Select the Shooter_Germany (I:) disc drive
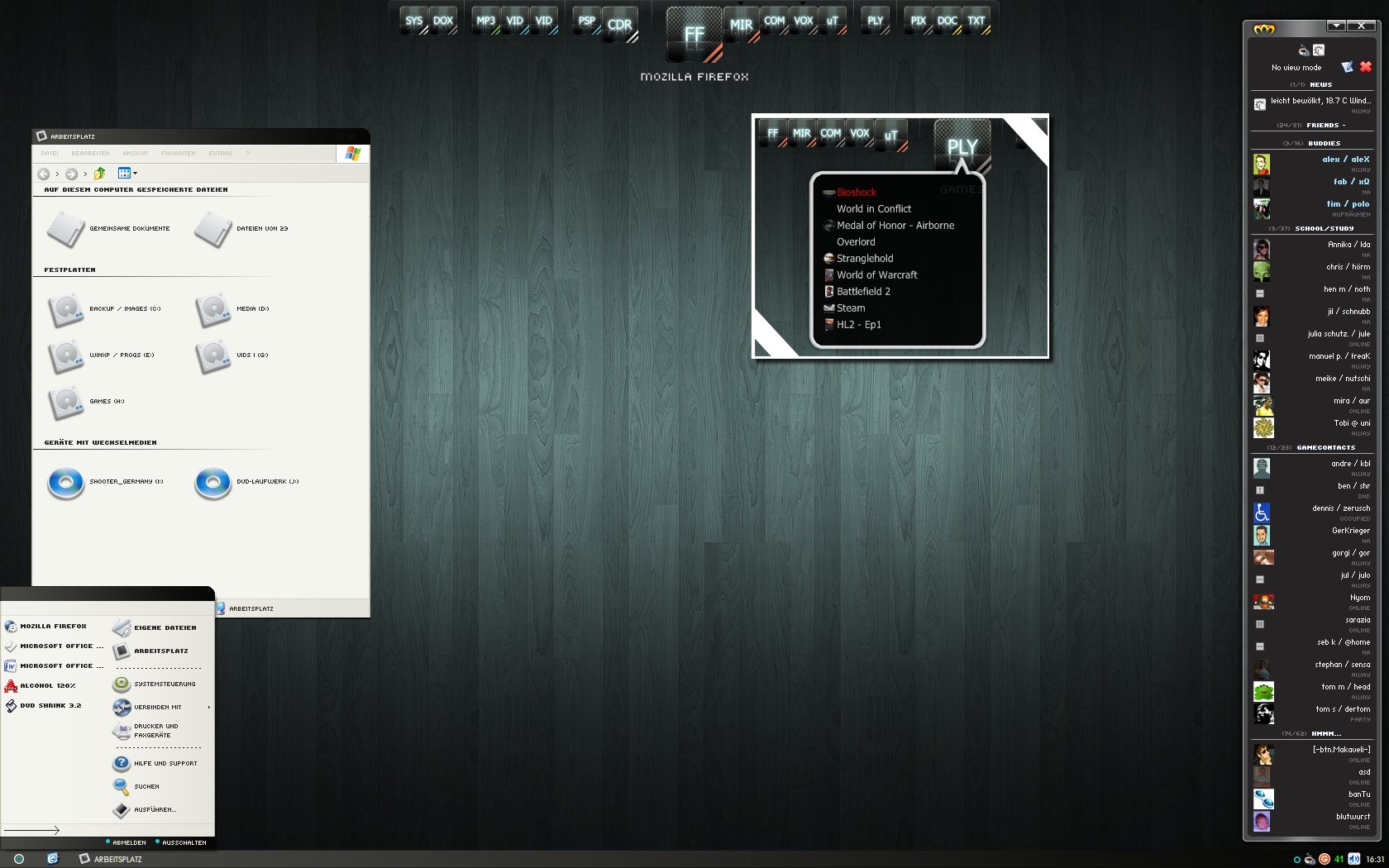The image size is (1389, 868). 106,482
